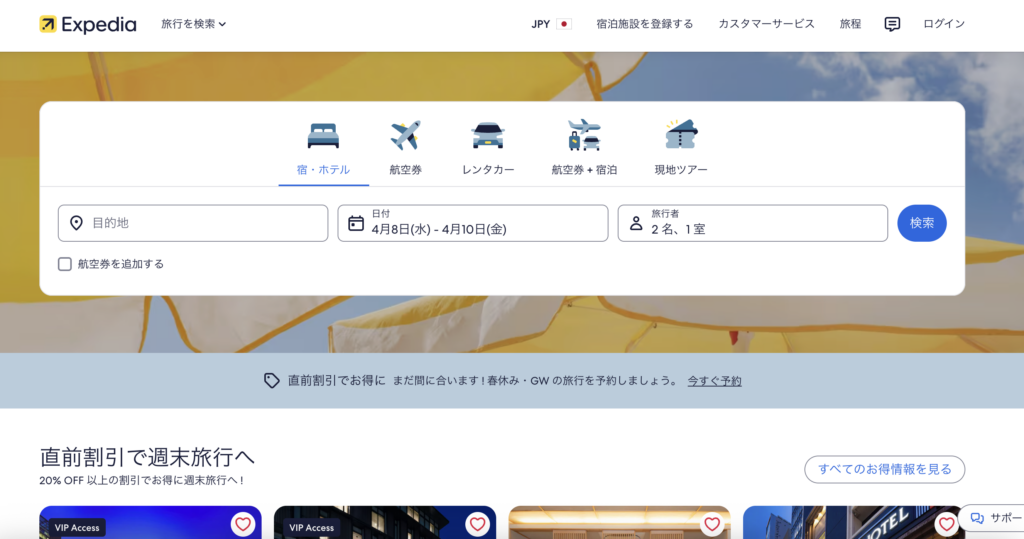The width and height of the screenshot is (1024, 539).
Task: Select the 現地ツアー ticket icon
Action: click(681, 135)
